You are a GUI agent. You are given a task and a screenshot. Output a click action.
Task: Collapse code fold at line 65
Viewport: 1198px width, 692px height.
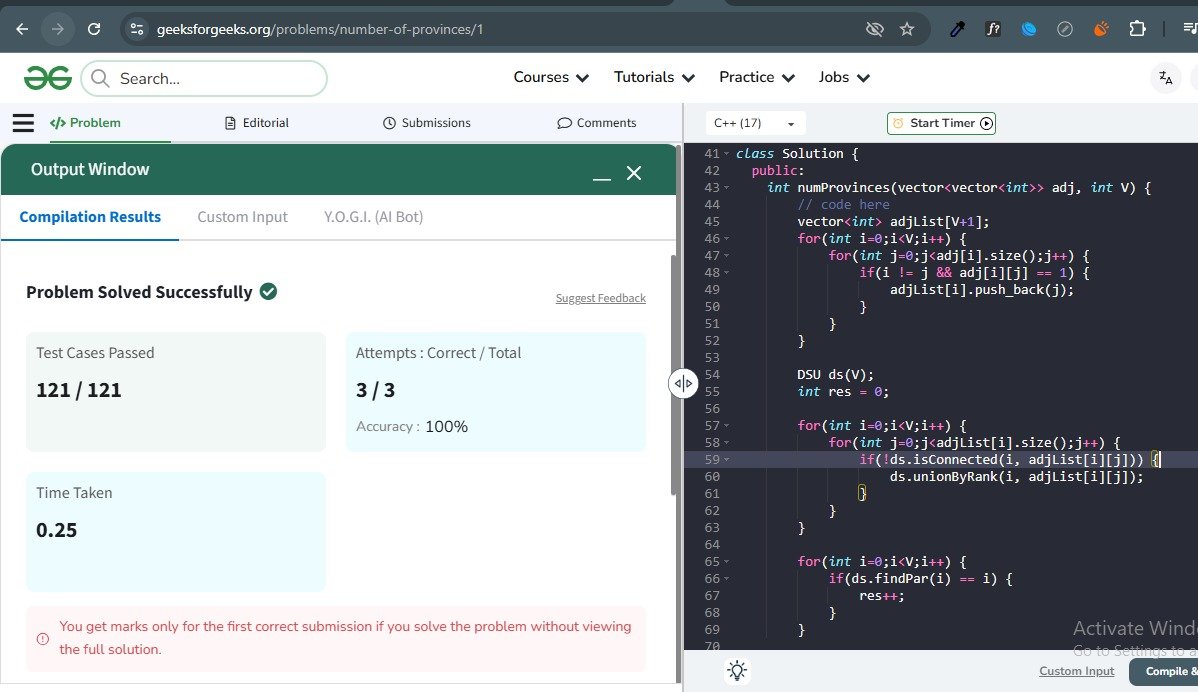[x=727, y=561]
